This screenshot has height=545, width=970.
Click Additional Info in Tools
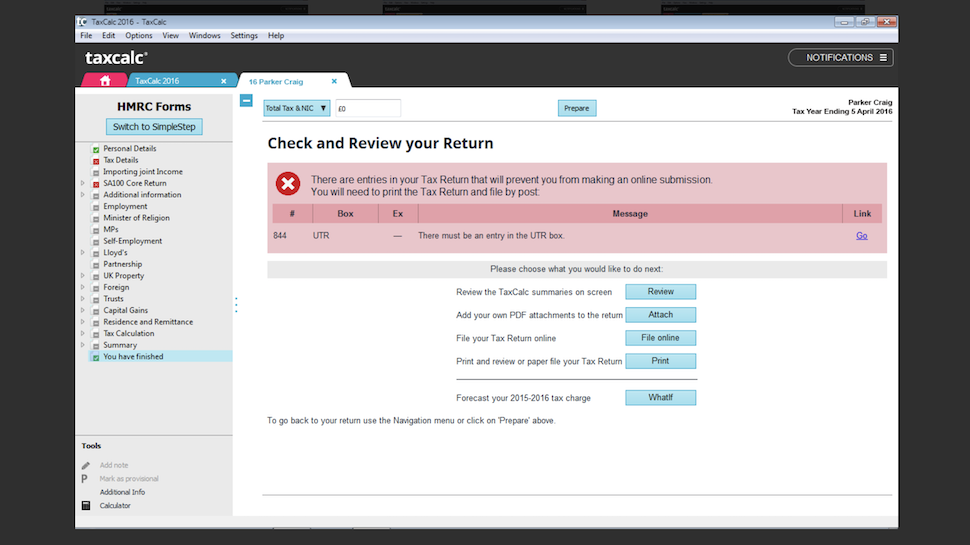[122, 492]
